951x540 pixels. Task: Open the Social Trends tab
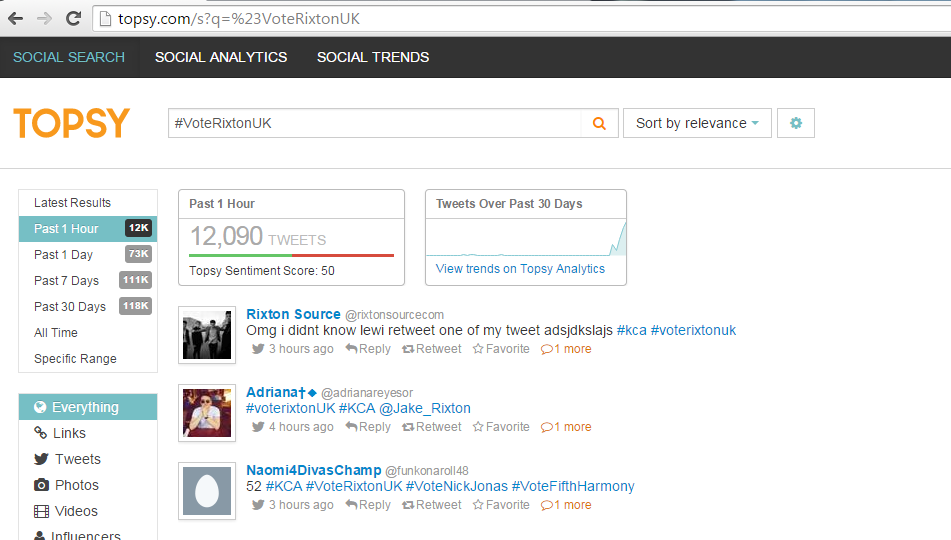click(373, 57)
